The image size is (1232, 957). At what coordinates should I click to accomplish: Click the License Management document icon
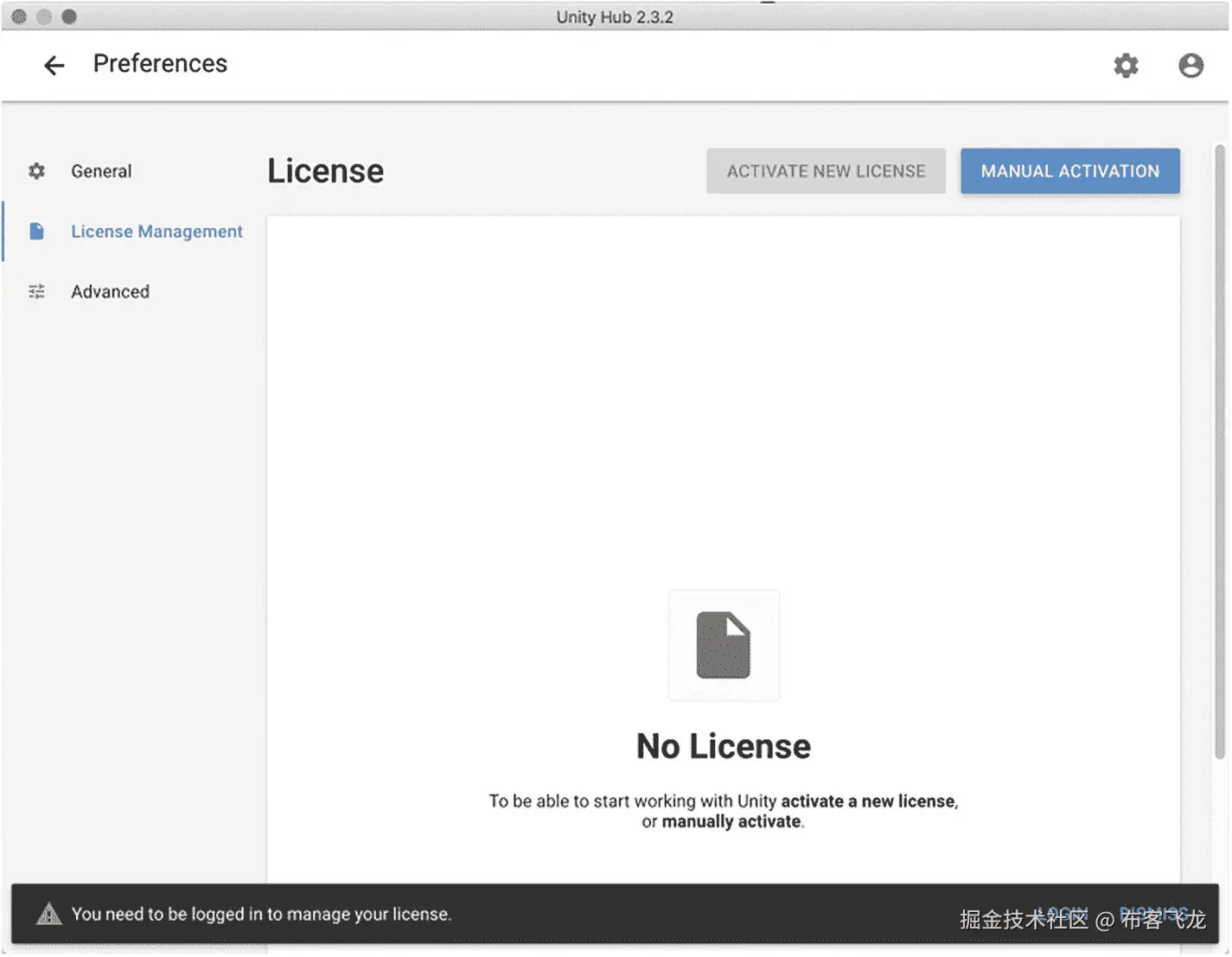coord(36,232)
